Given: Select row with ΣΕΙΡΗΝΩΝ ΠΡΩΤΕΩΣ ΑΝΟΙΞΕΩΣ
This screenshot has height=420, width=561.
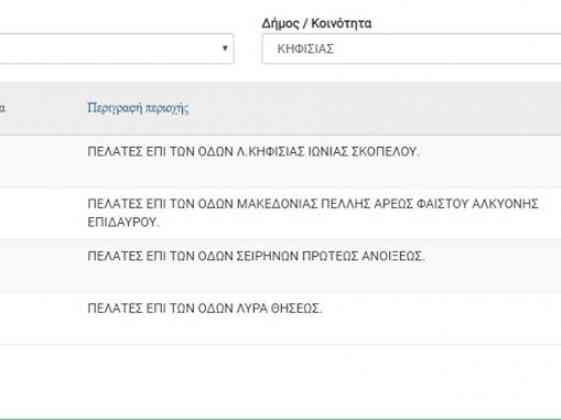Looking at the screenshot, I should (280, 265).
